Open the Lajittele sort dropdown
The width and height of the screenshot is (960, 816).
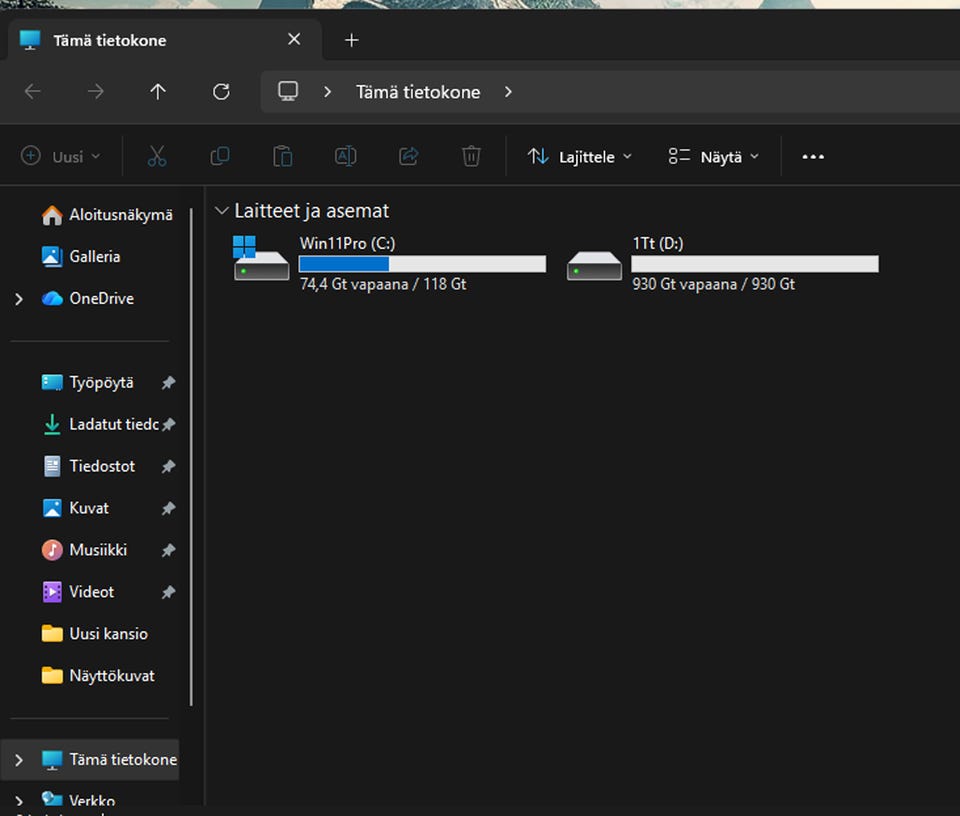click(x=580, y=157)
